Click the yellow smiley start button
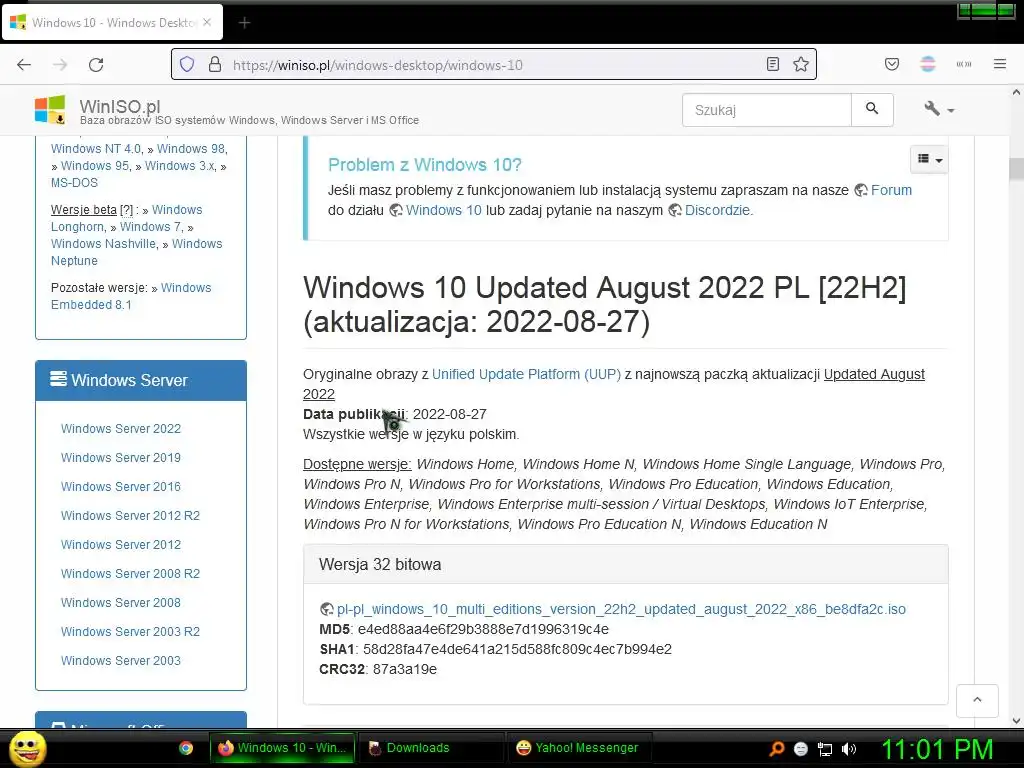Screen dimensions: 1024x768 coord(27,748)
